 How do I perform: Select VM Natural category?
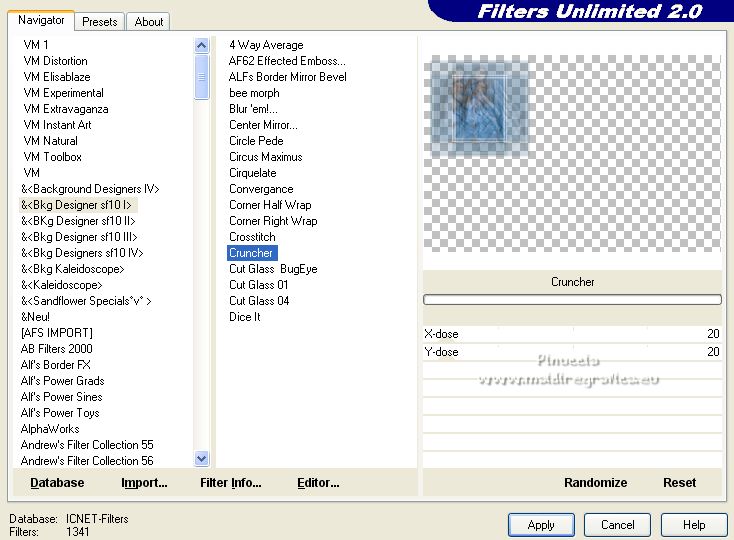[51, 140]
